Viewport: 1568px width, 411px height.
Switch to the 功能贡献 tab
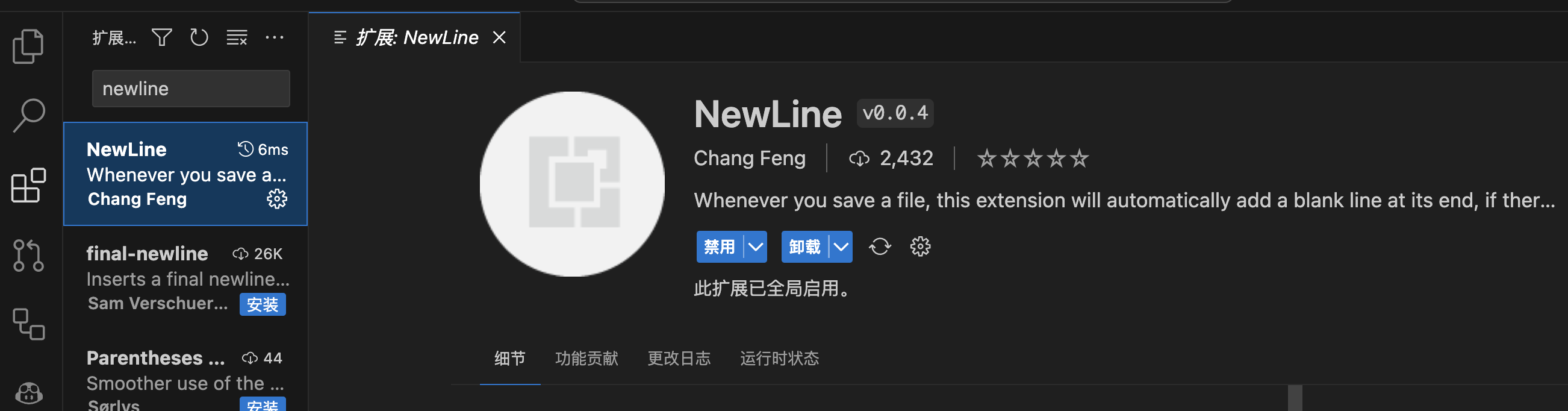(586, 358)
